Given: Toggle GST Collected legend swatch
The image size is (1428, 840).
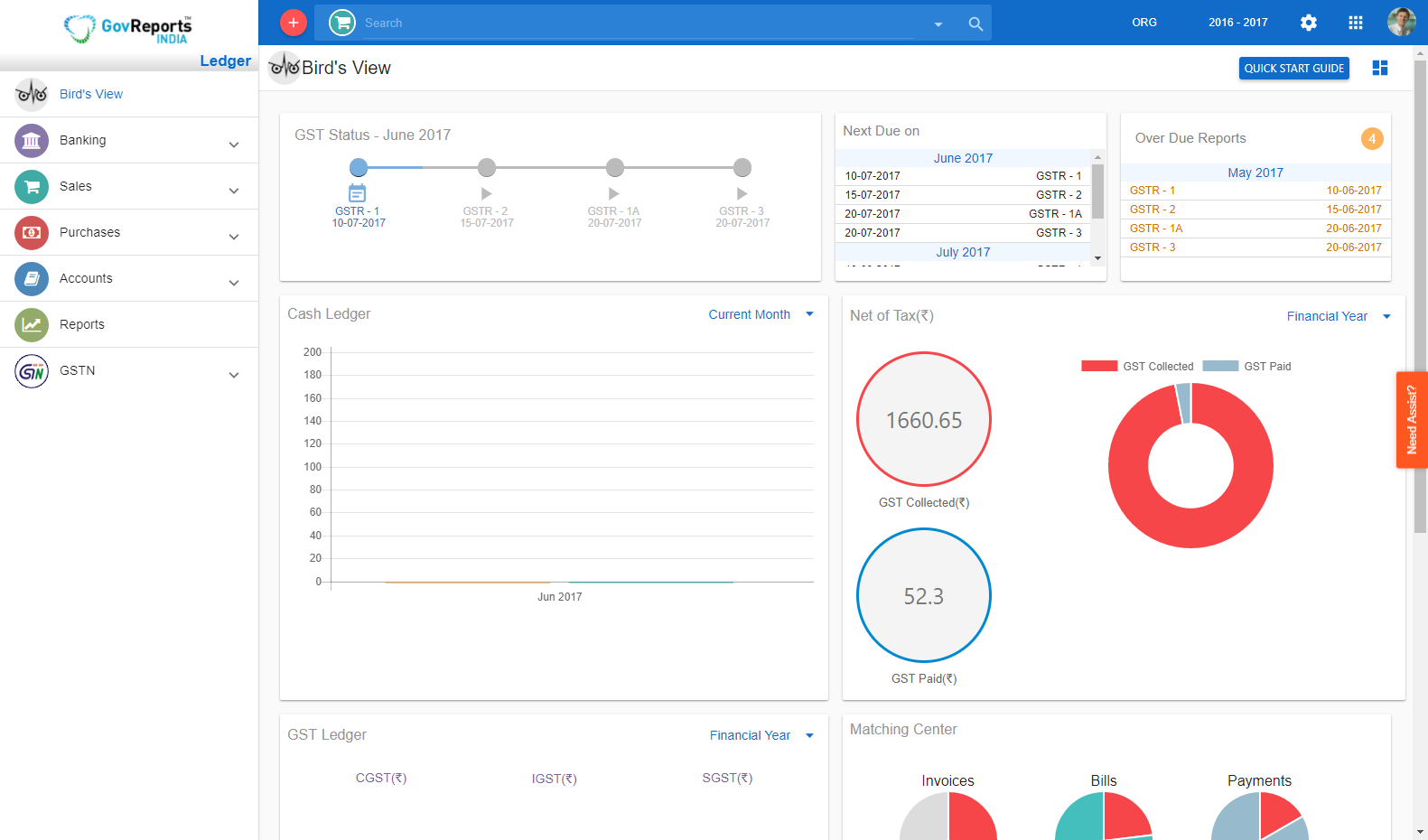Looking at the screenshot, I should (x=1099, y=366).
